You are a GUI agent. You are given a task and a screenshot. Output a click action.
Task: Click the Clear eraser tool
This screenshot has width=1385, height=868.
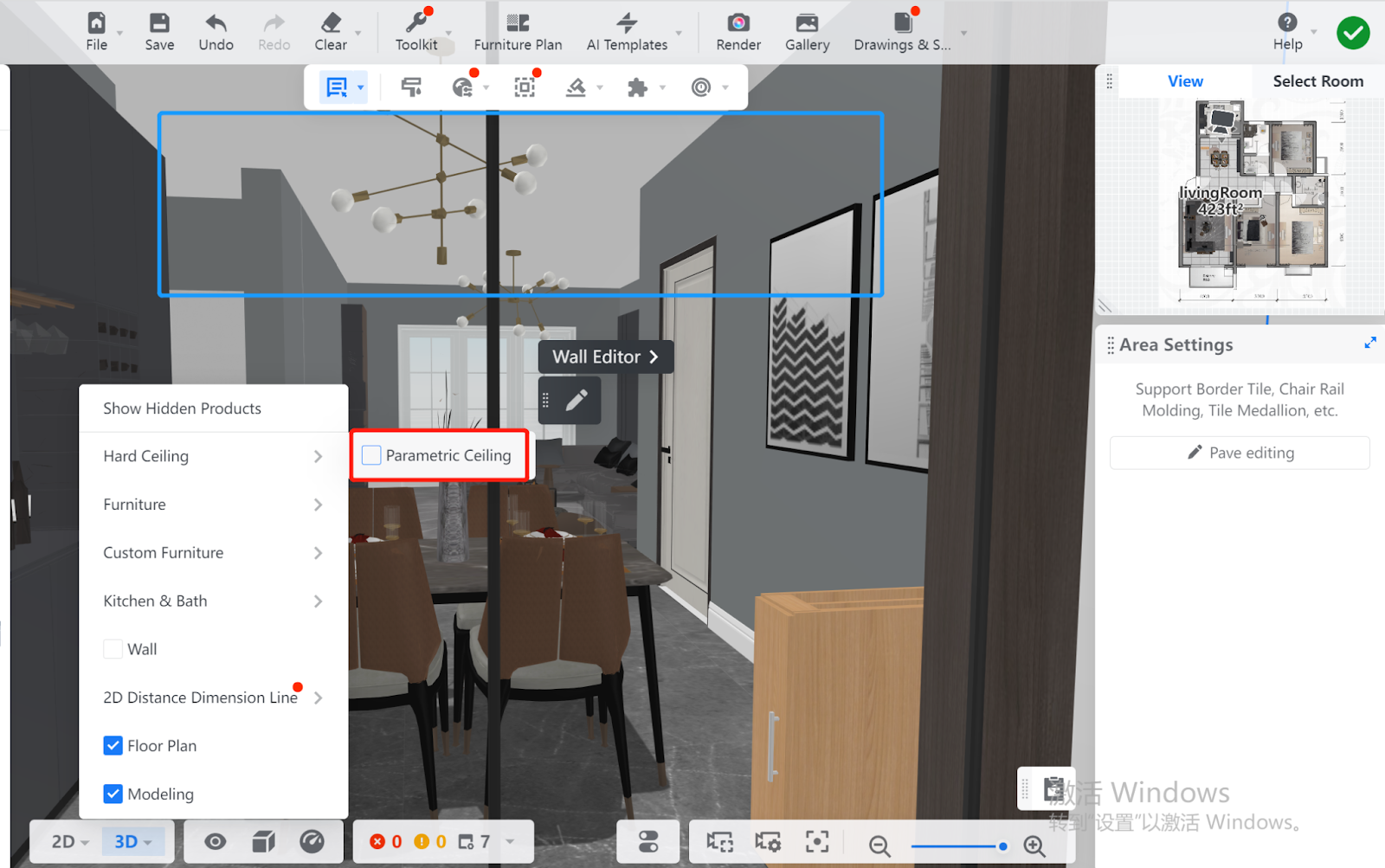(x=331, y=31)
